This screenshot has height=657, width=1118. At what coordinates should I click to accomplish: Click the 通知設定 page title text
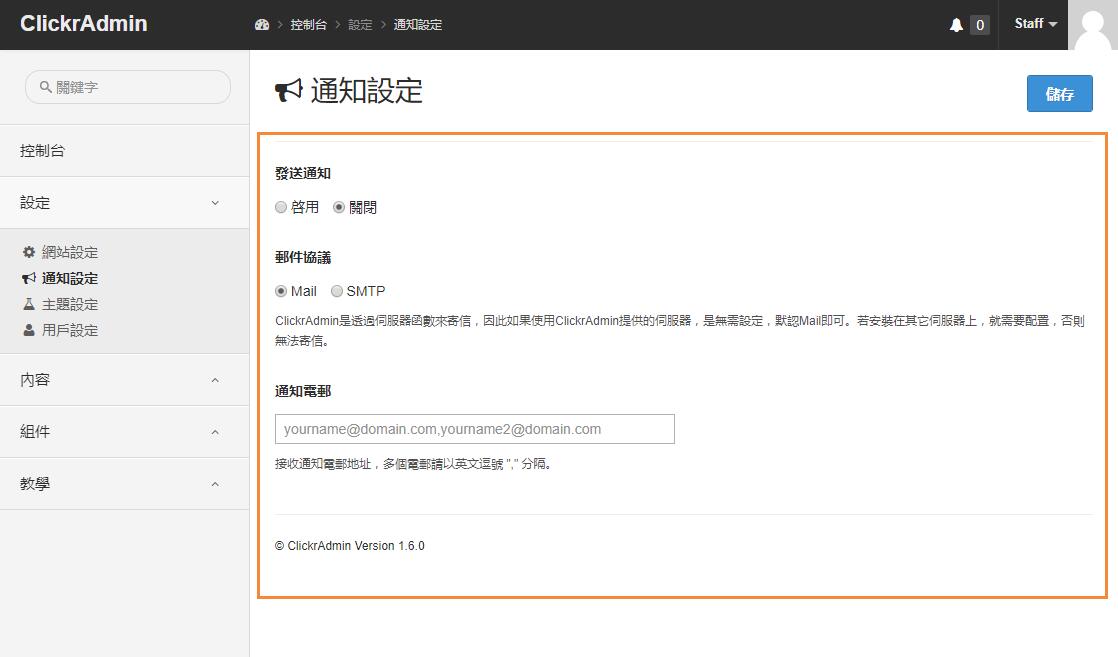366,91
